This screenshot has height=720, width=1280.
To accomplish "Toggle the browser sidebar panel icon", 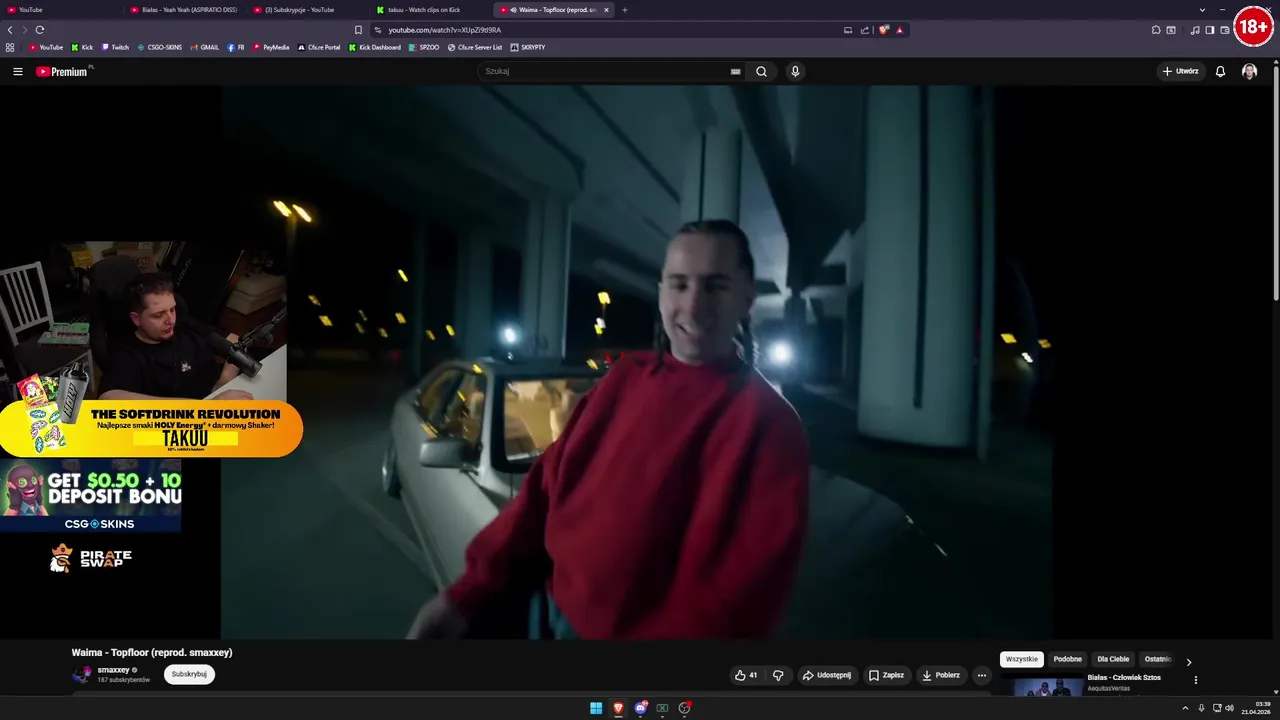I will click(1209, 30).
